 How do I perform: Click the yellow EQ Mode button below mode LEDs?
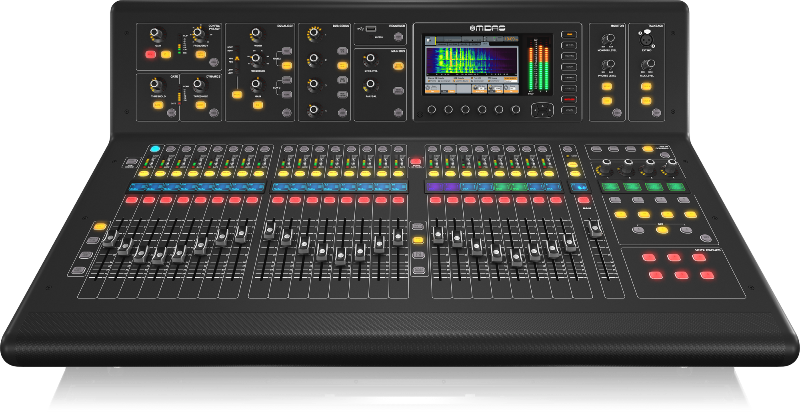click(x=237, y=94)
